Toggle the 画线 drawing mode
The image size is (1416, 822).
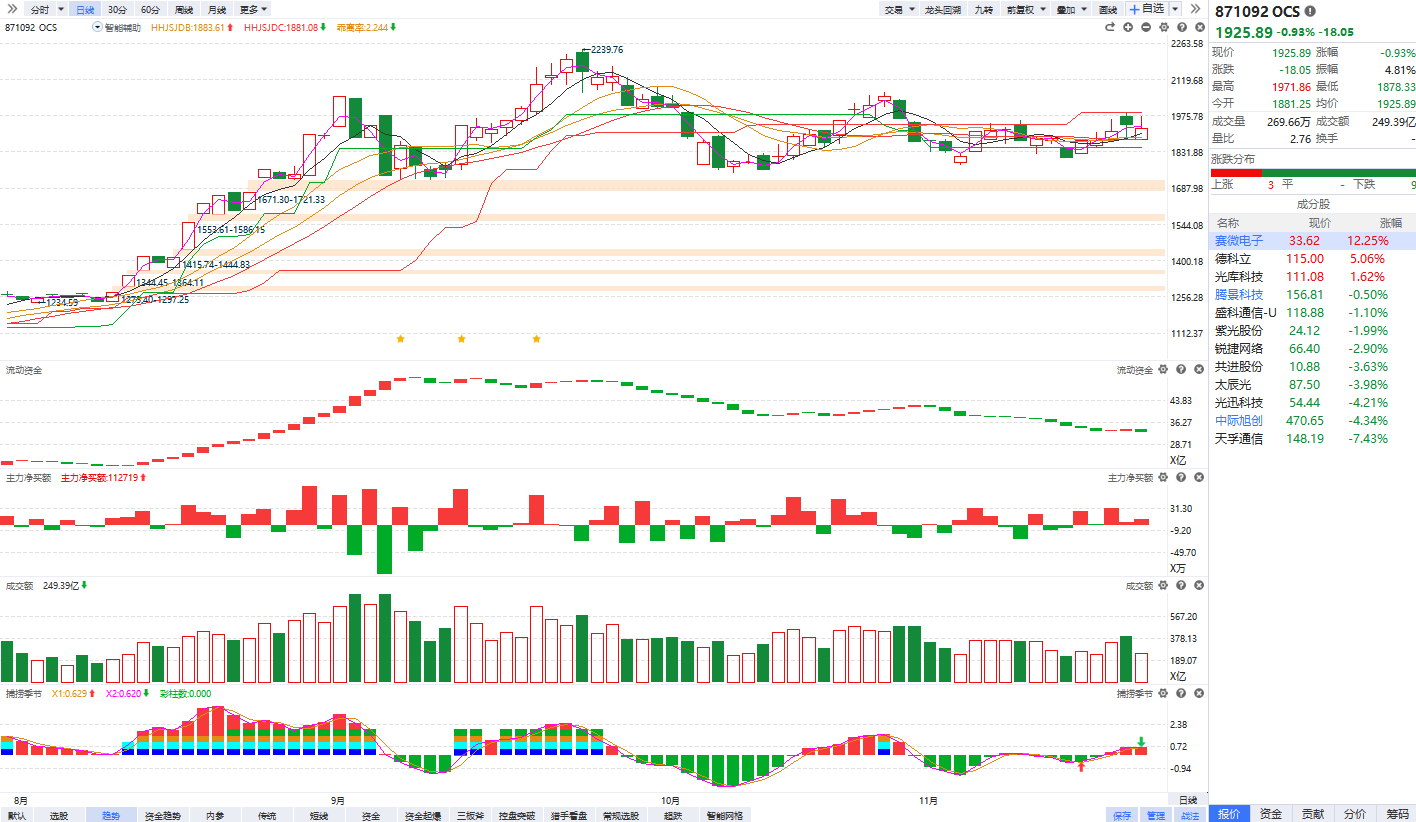point(1108,9)
